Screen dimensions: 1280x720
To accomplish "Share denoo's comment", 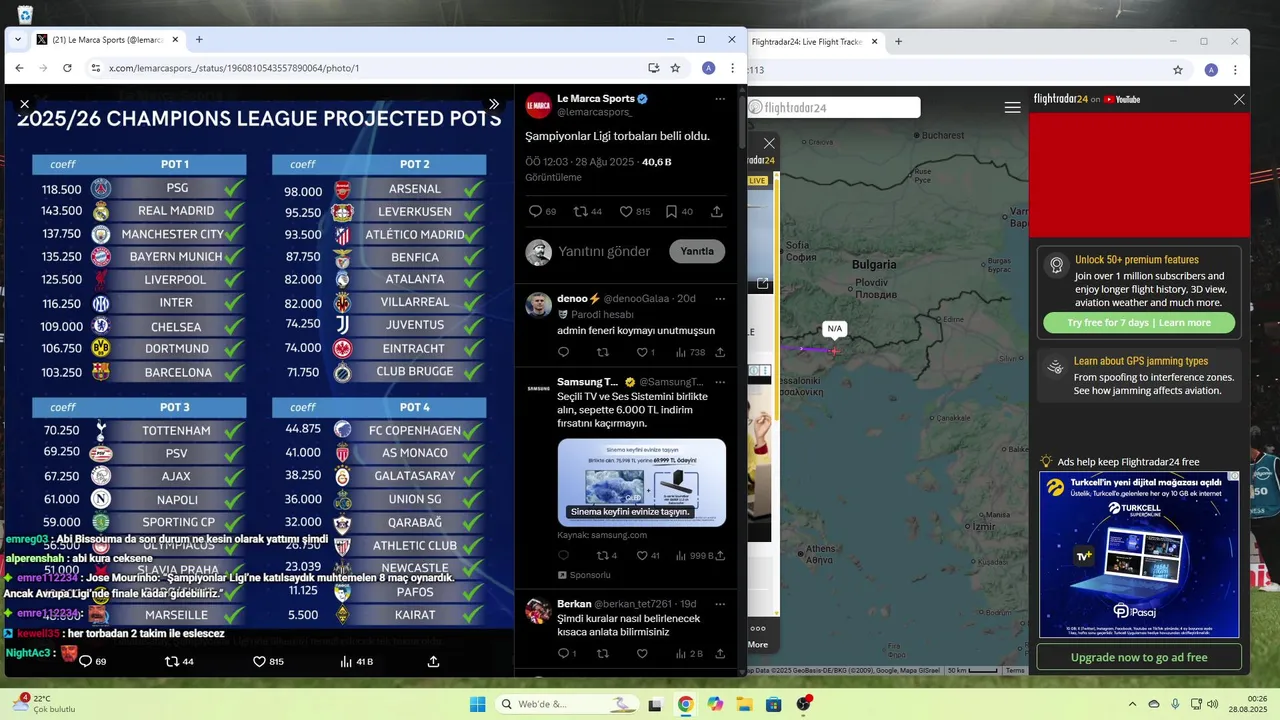I will point(720,352).
